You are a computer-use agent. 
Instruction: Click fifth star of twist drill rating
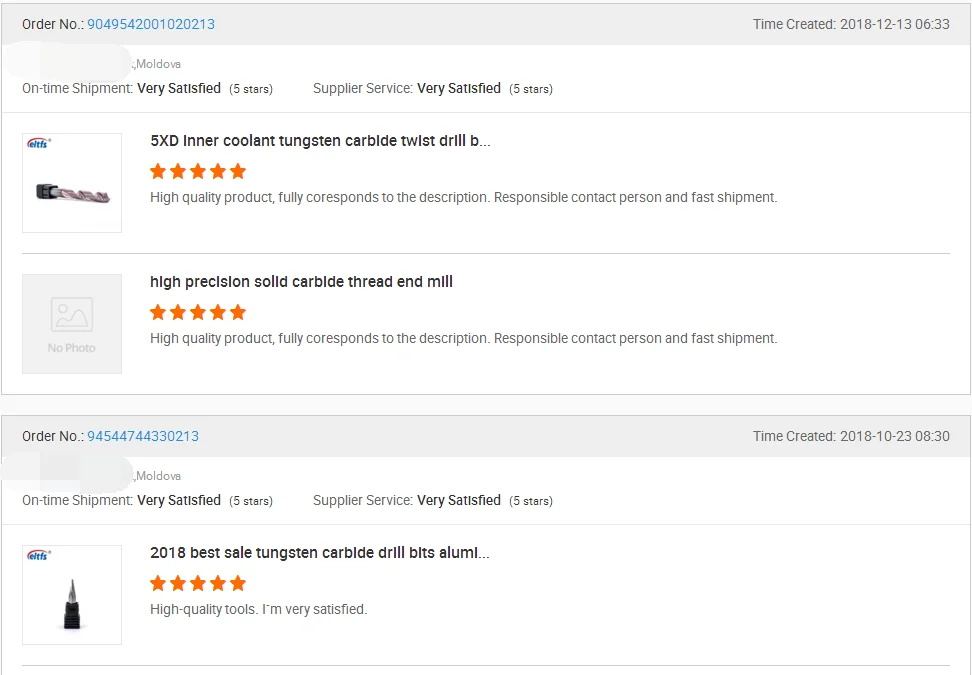238,171
